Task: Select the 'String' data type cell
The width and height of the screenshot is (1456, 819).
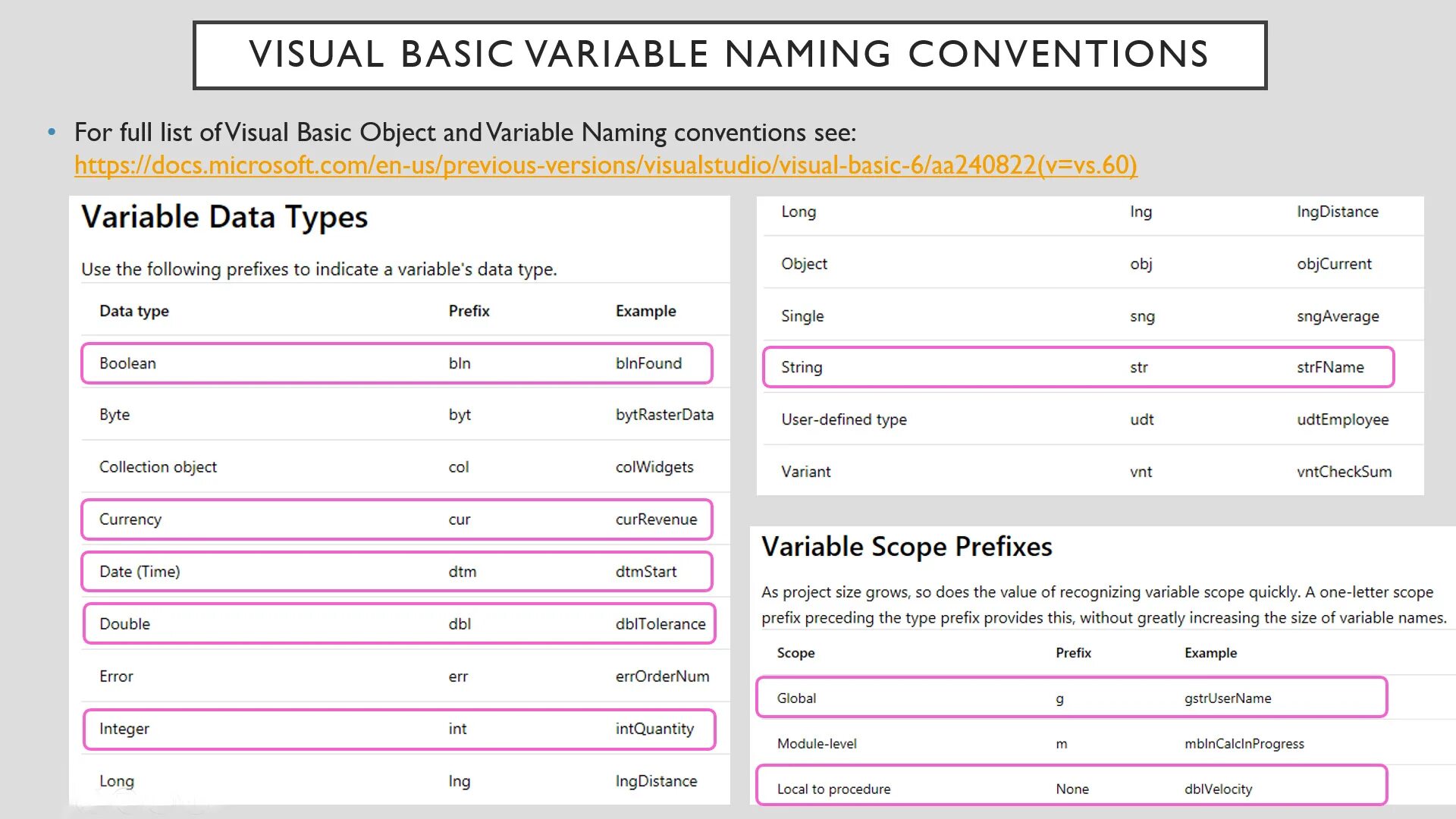Action: pyautogui.click(x=802, y=367)
